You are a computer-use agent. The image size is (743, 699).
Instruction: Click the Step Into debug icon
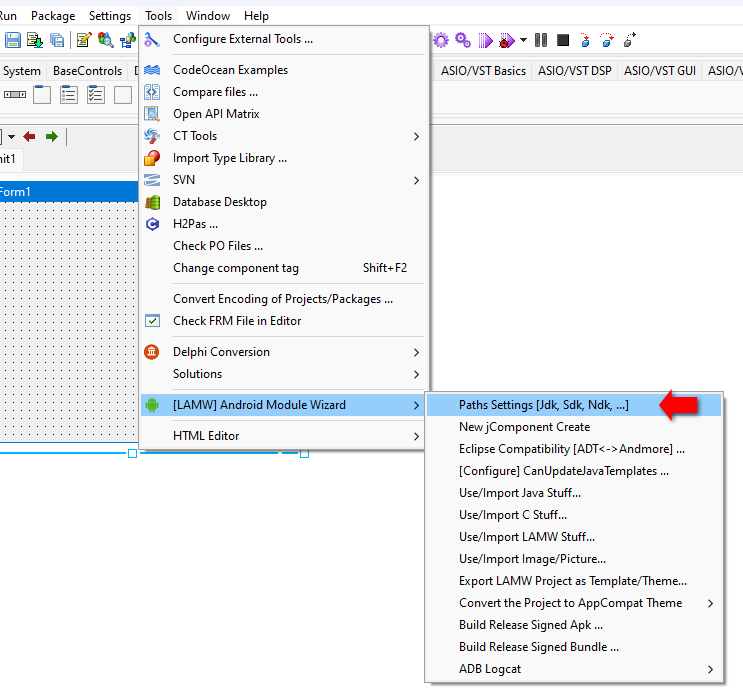[x=585, y=40]
